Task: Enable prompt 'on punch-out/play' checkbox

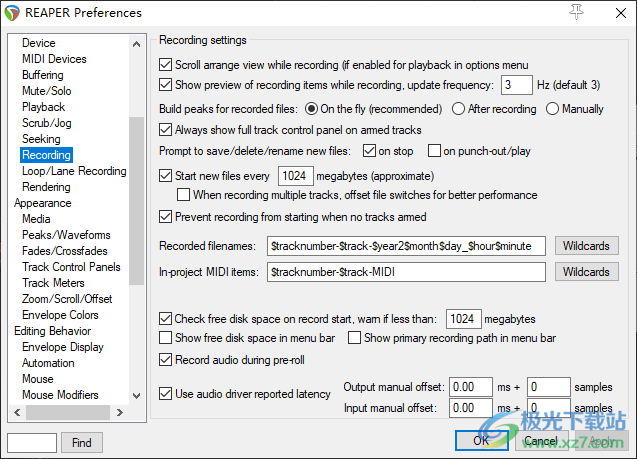Action: click(434, 152)
